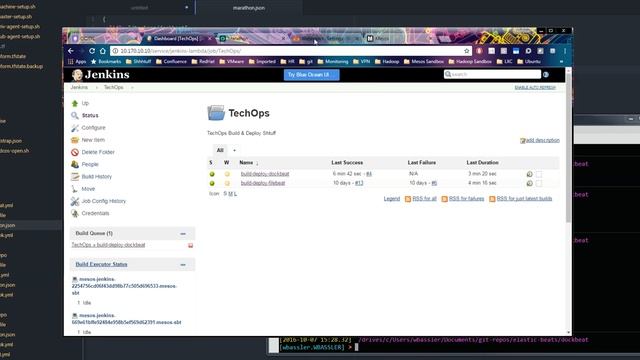Screen dimensions: 640x360
Task: Click the Configure tools icon
Action: click(x=75, y=128)
